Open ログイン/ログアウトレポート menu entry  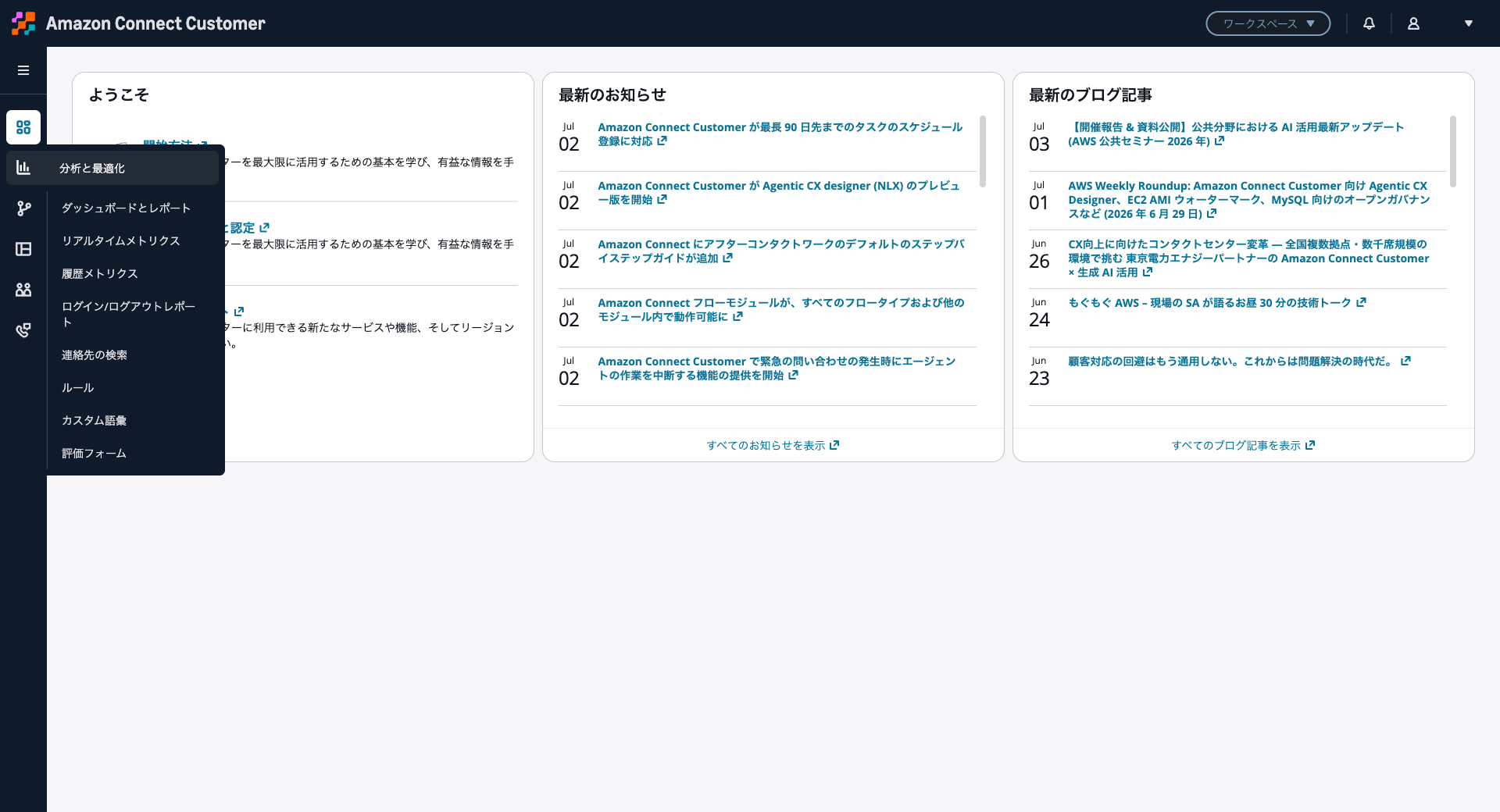coord(129,314)
